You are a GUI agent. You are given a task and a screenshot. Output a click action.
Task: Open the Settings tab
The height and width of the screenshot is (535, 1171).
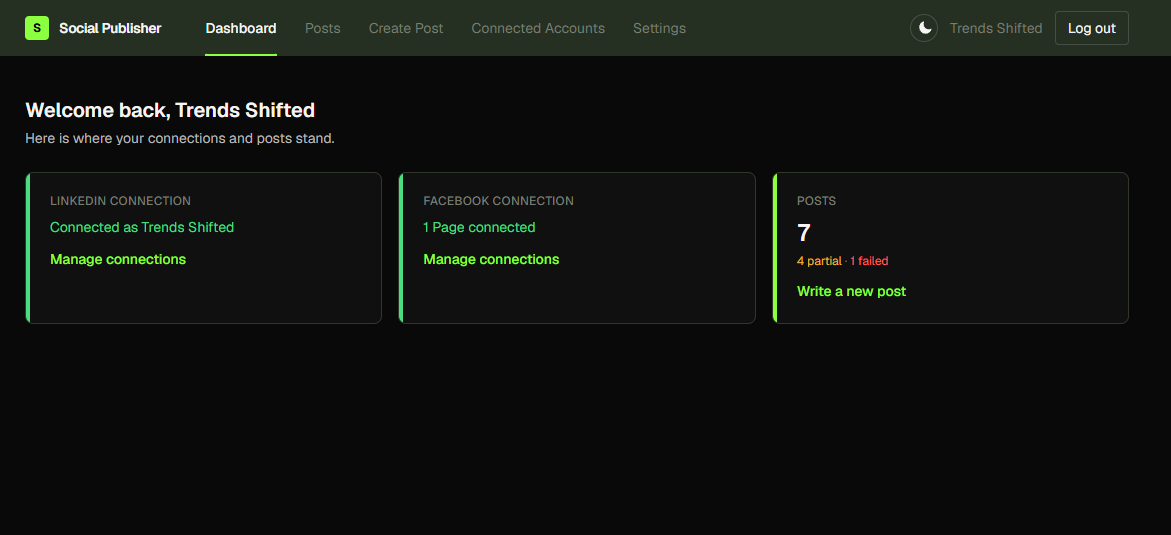coord(659,28)
